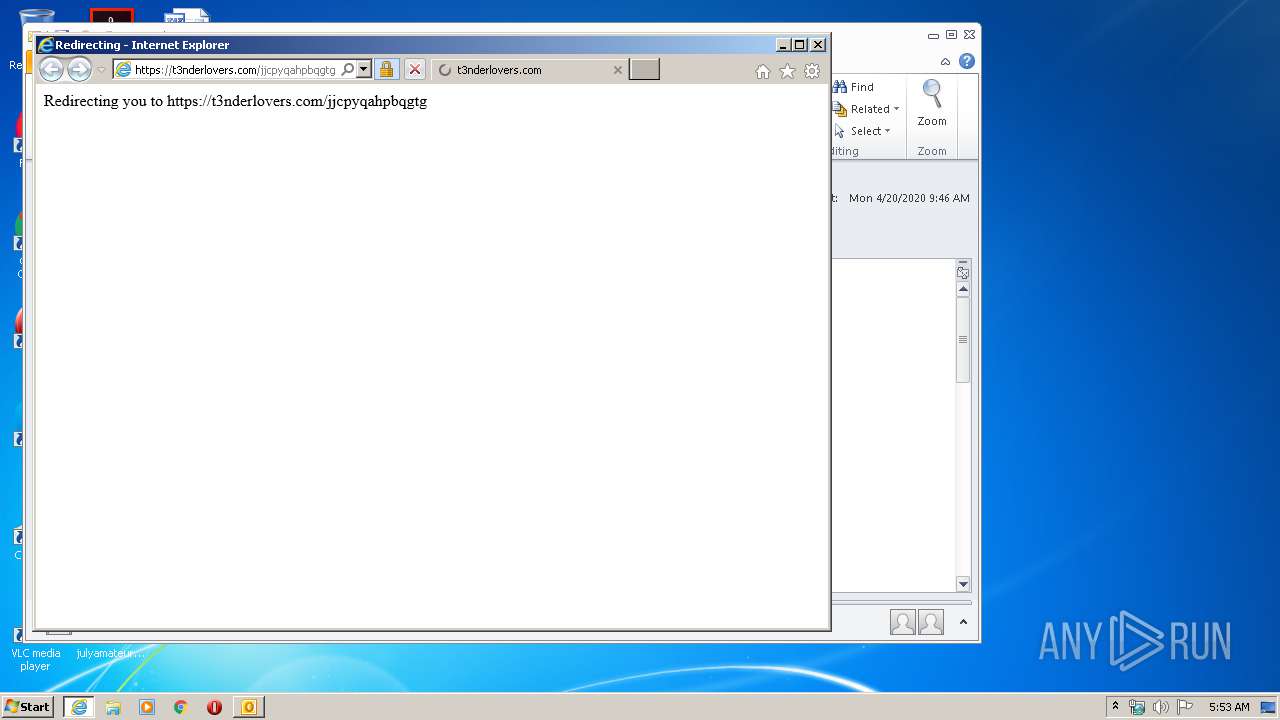
Task: Click the network tray icon
Action: click(1137, 707)
